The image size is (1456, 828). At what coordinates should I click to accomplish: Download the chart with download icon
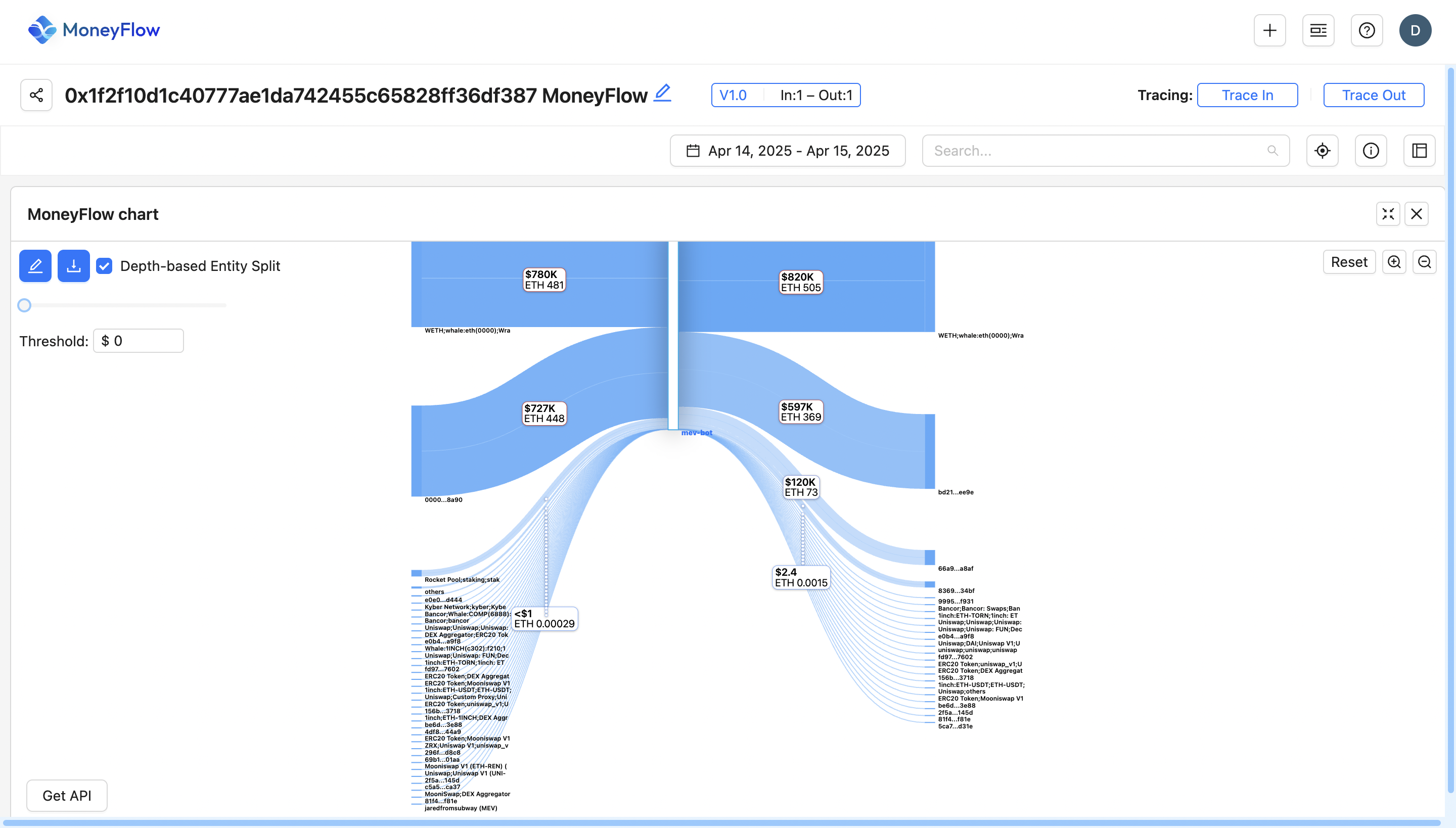74,265
